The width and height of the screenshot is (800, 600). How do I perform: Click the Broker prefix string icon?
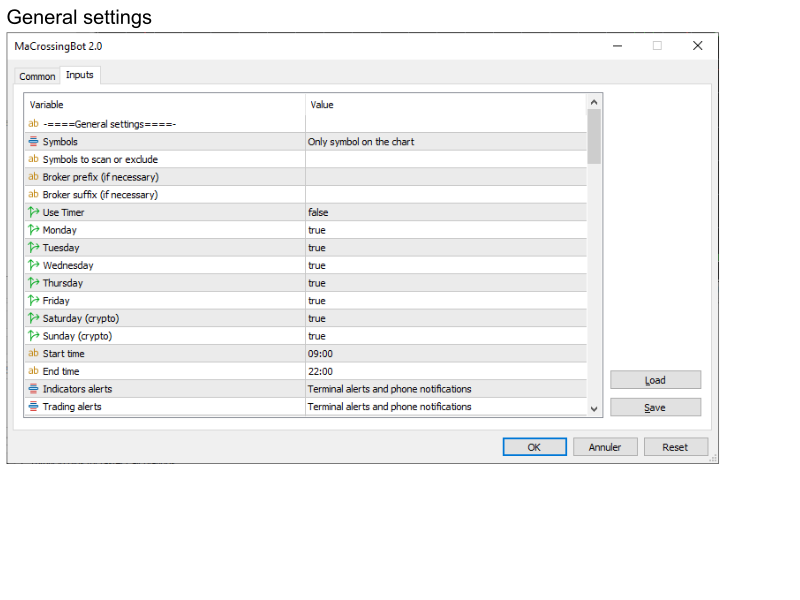coord(34,177)
